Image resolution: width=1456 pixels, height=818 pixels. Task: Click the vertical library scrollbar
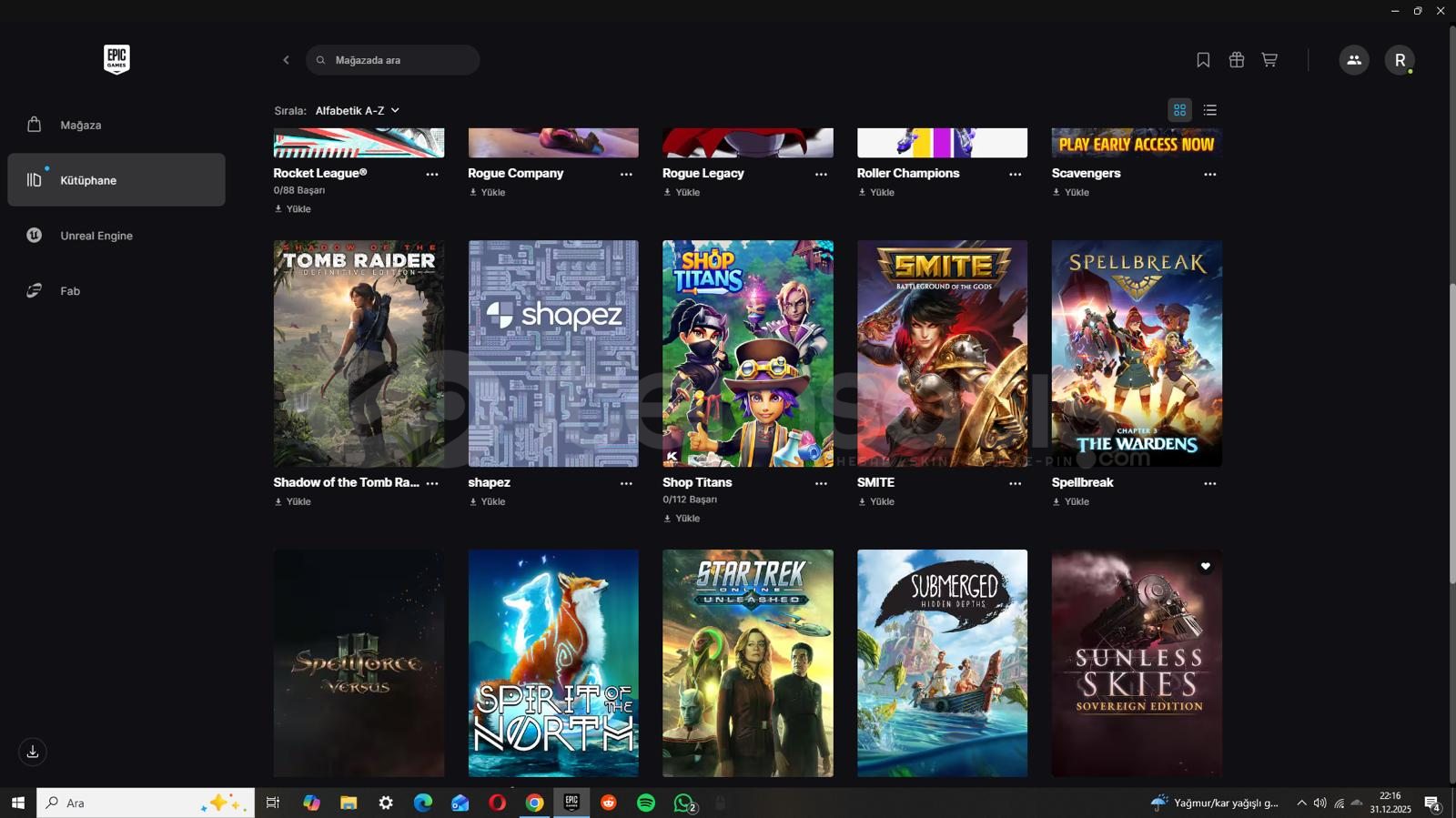(x=1452, y=432)
